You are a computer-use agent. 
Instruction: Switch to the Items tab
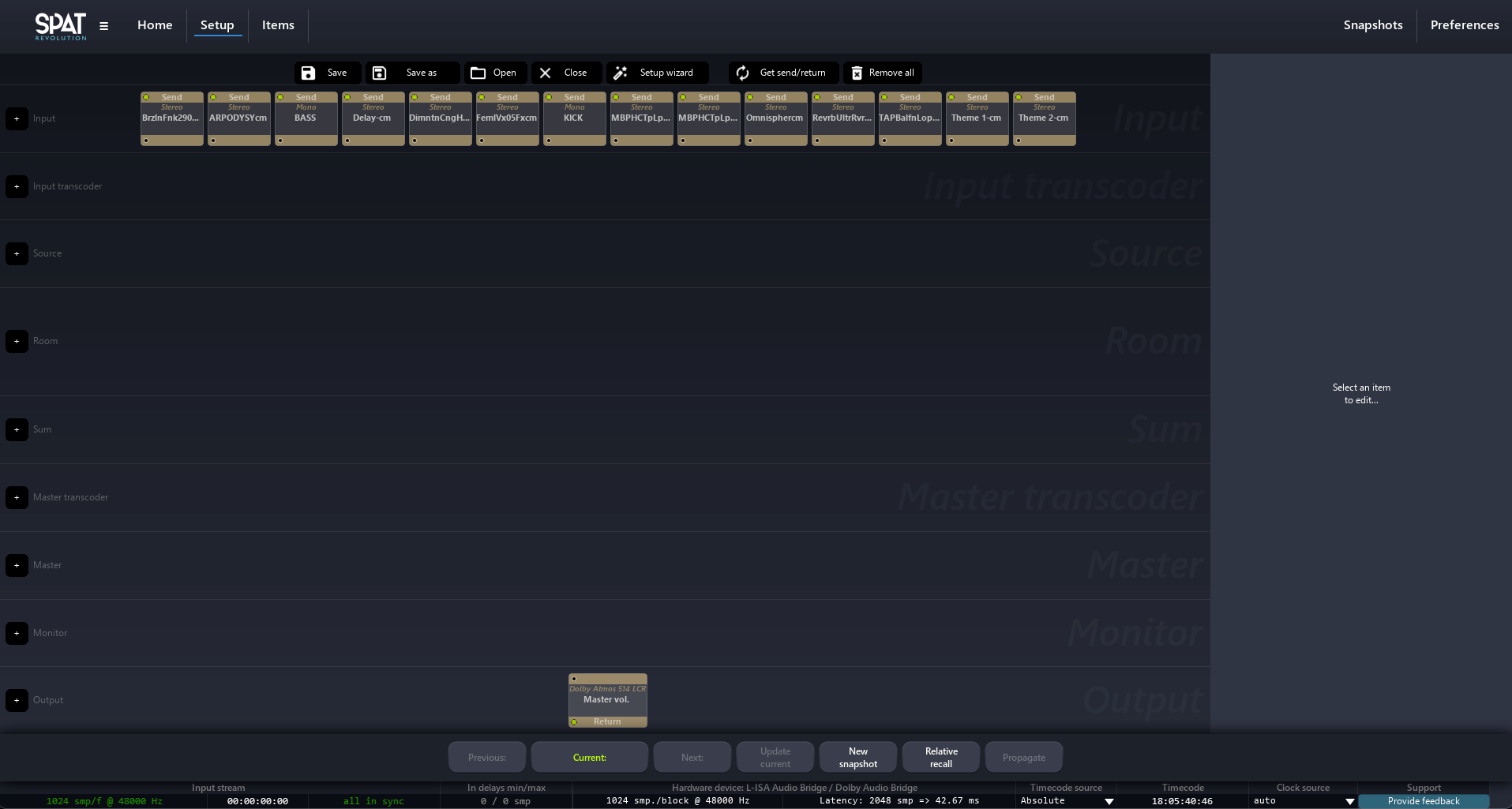[278, 25]
